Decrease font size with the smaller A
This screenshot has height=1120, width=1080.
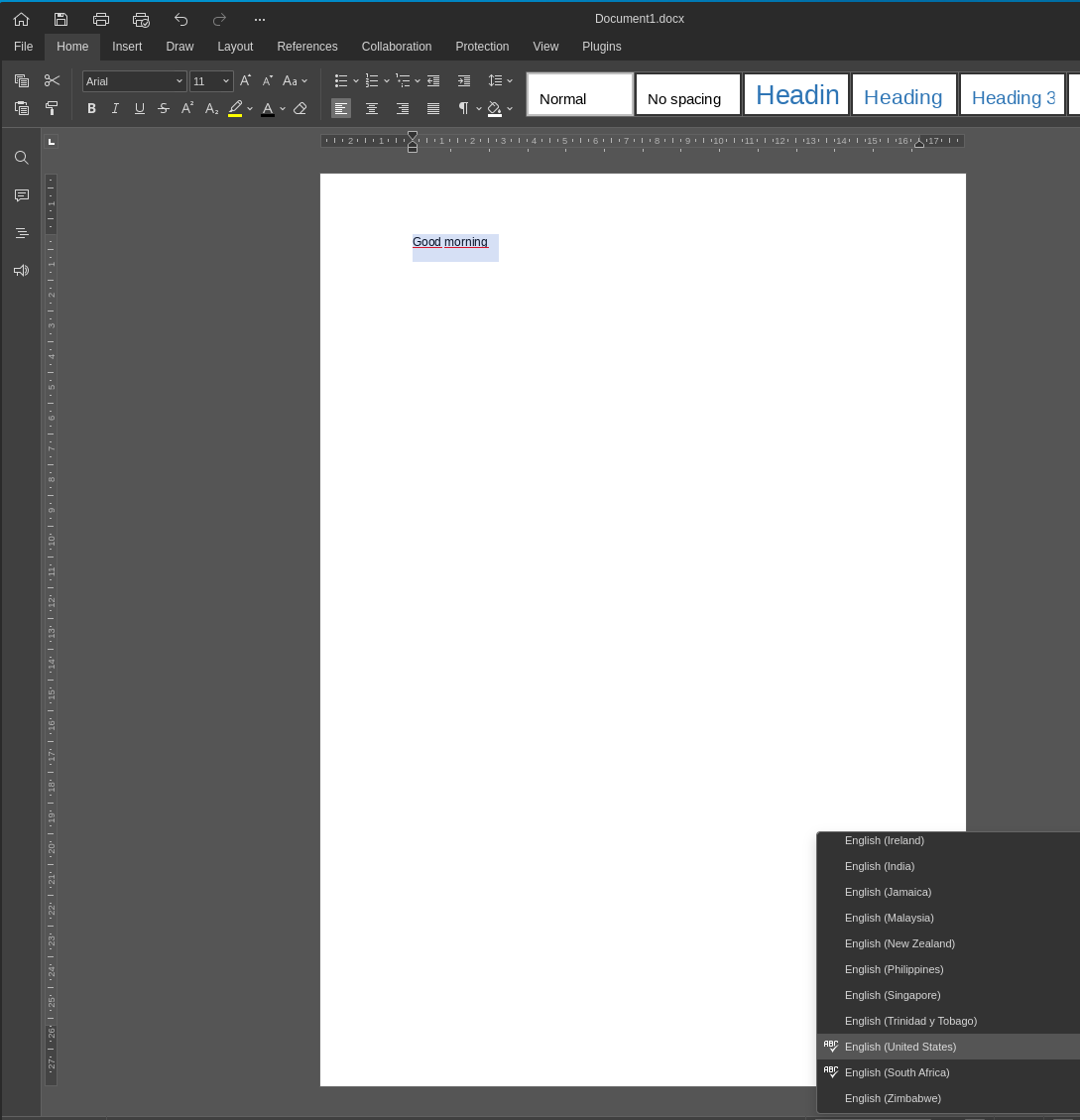[267, 80]
